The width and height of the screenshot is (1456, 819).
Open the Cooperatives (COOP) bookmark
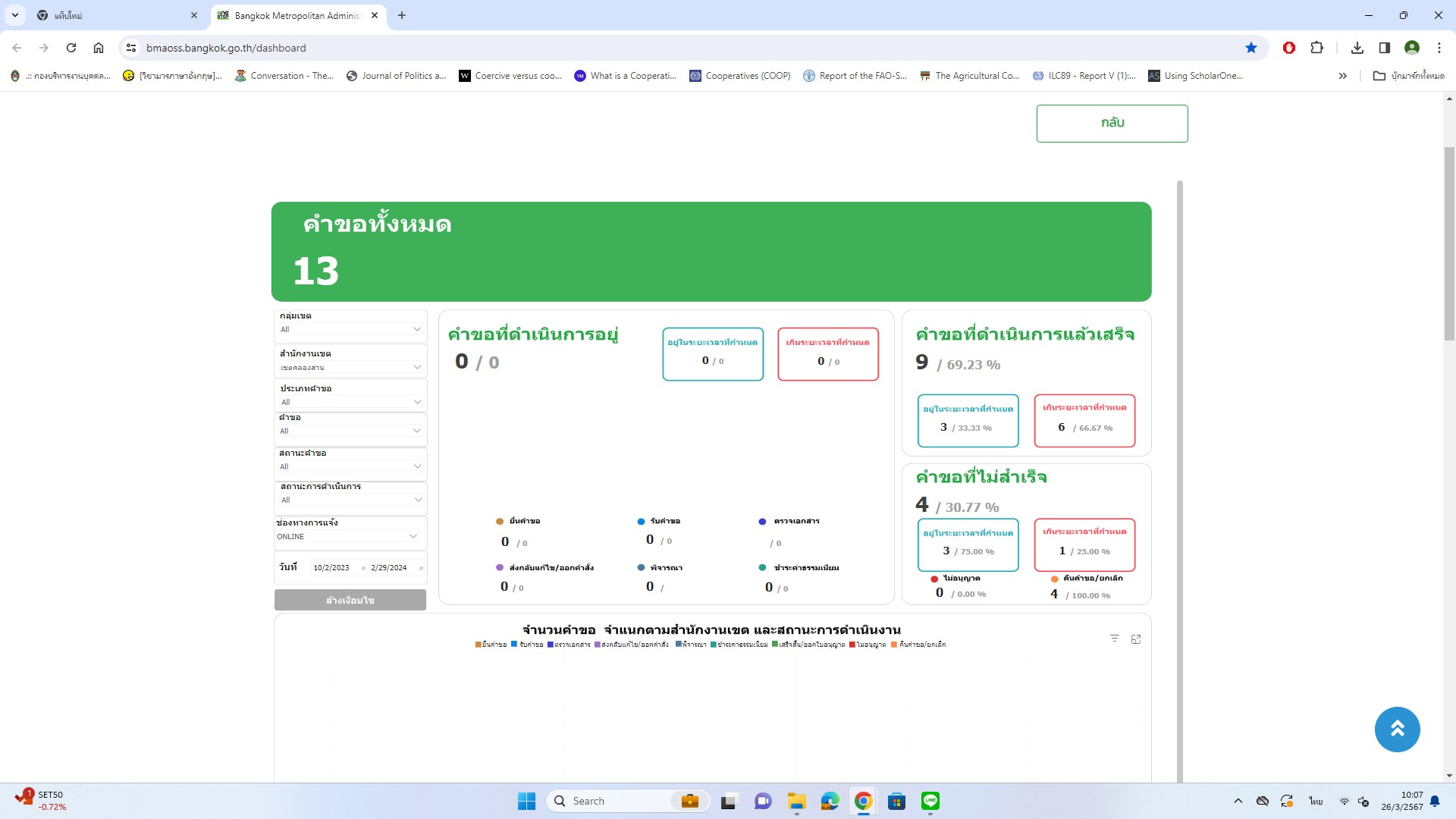pos(740,76)
